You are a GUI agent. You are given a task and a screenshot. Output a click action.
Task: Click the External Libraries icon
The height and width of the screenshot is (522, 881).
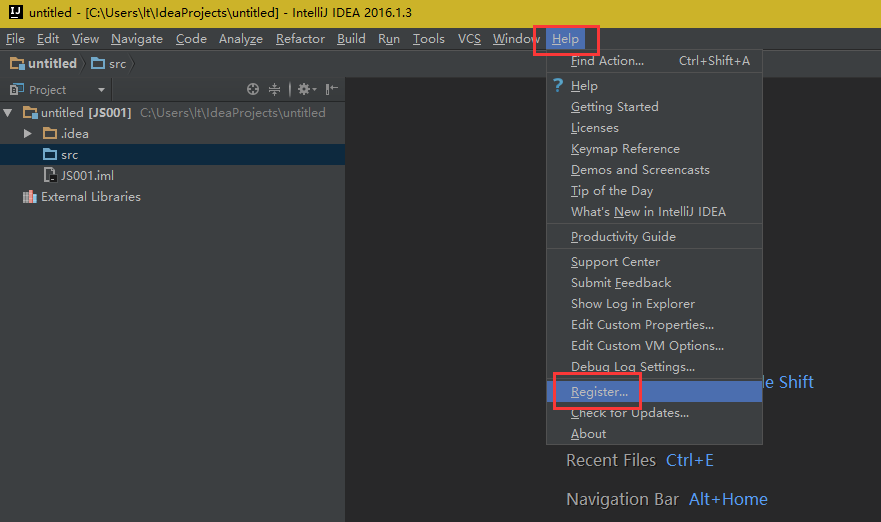(x=29, y=197)
